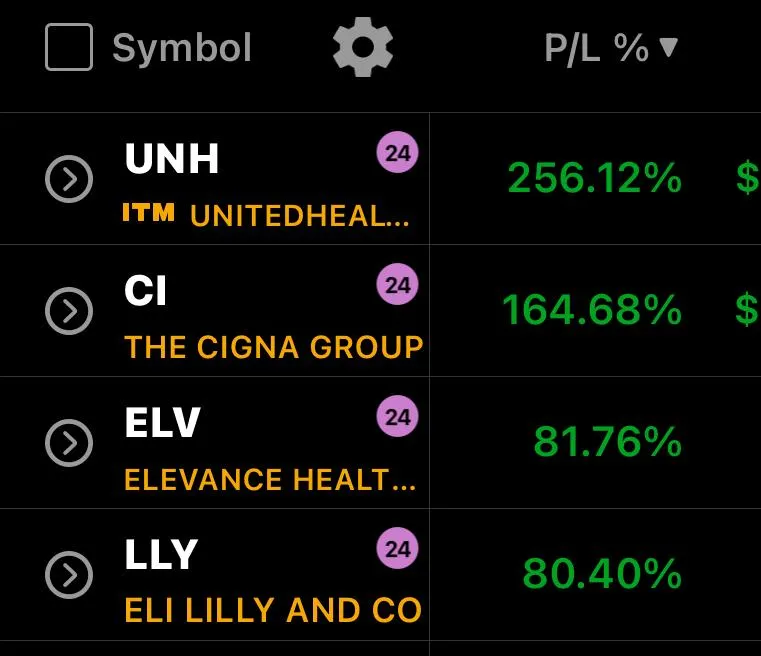Image resolution: width=761 pixels, height=656 pixels.
Task: Open THE CIGNA GROUP company name
Action: coord(274,347)
